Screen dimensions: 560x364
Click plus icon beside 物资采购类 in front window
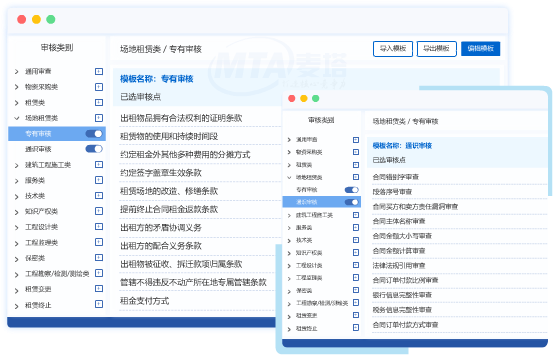(x=356, y=152)
